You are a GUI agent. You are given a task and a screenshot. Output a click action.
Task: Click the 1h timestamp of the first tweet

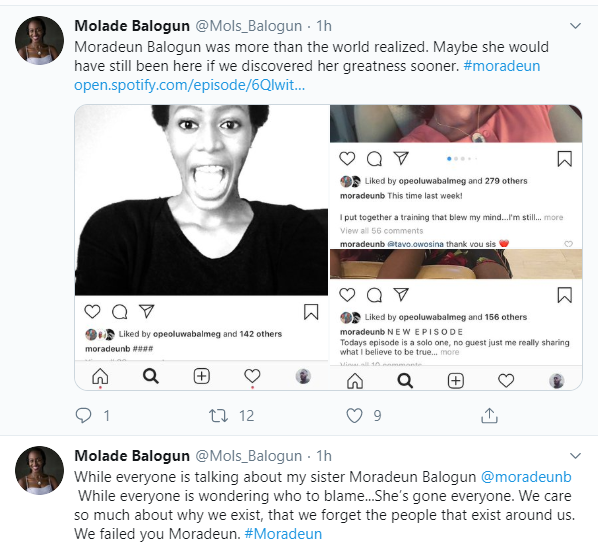click(324, 26)
